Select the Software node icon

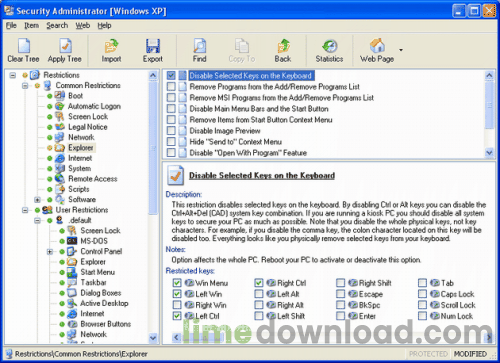(x=60, y=199)
